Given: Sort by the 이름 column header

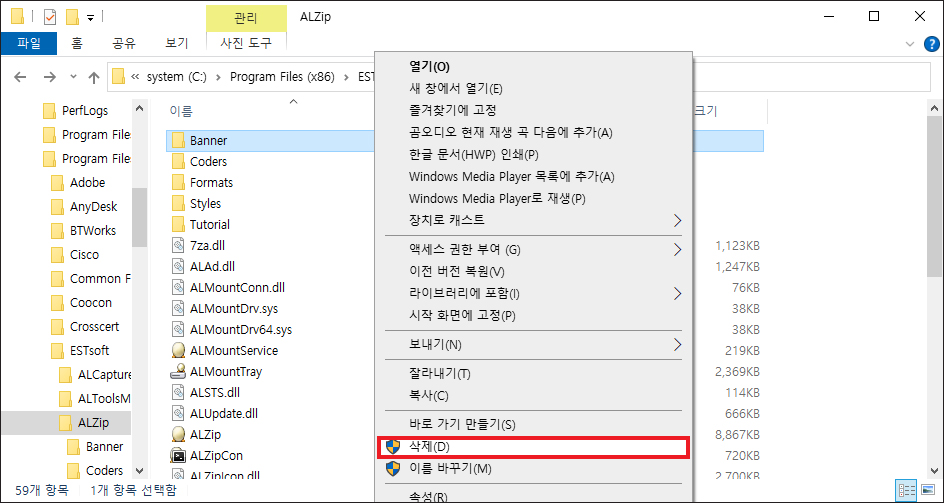Looking at the screenshot, I should click(181, 111).
